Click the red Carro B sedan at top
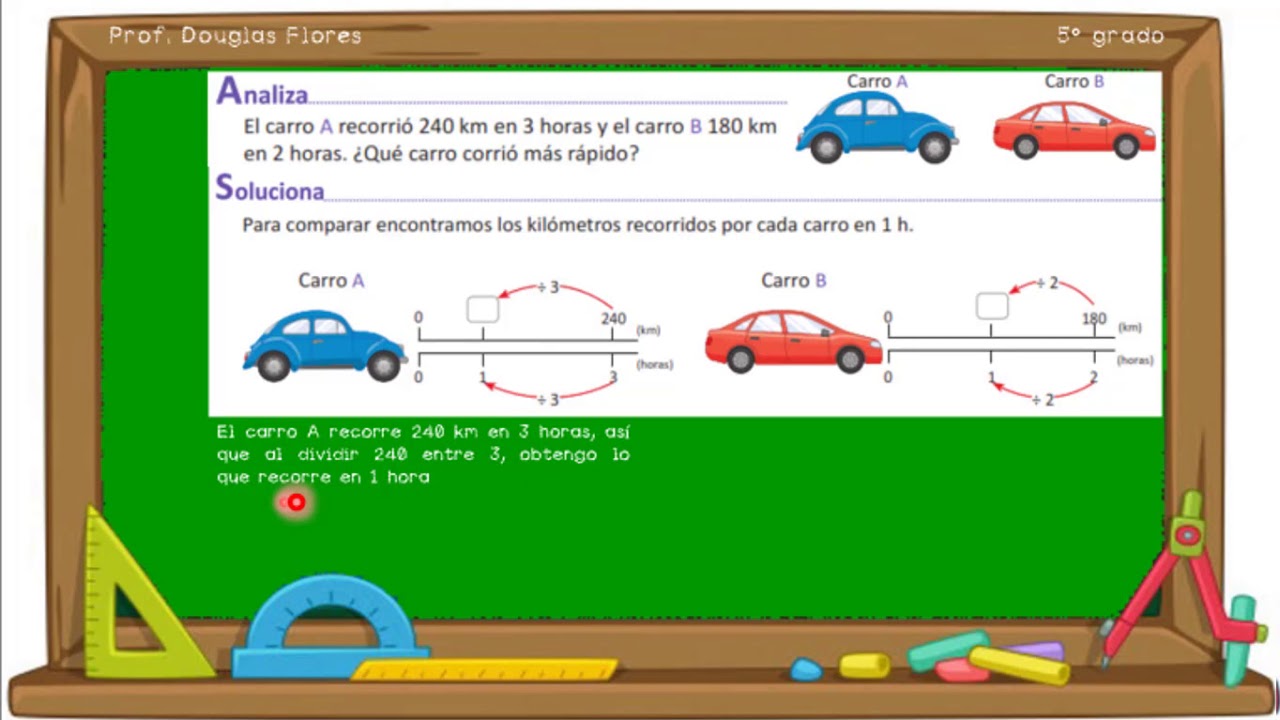 tap(1074, 129)
